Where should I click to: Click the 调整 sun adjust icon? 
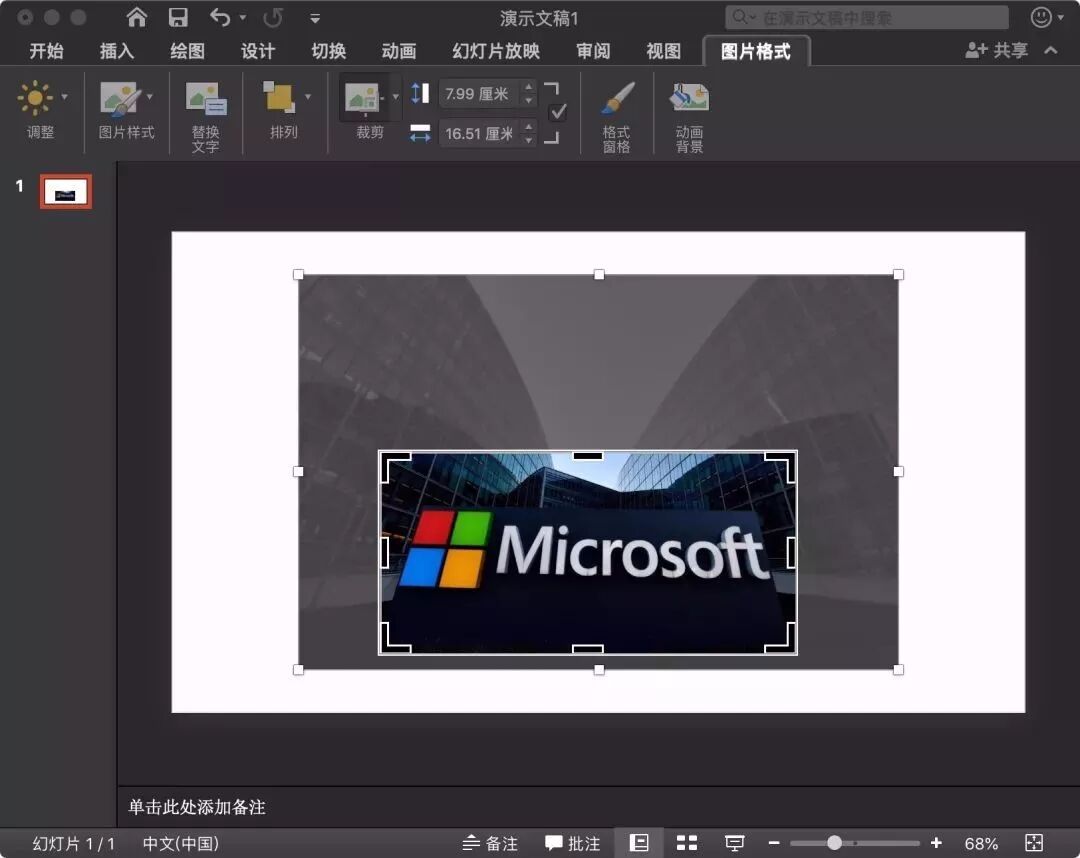(x=34, y=98)
